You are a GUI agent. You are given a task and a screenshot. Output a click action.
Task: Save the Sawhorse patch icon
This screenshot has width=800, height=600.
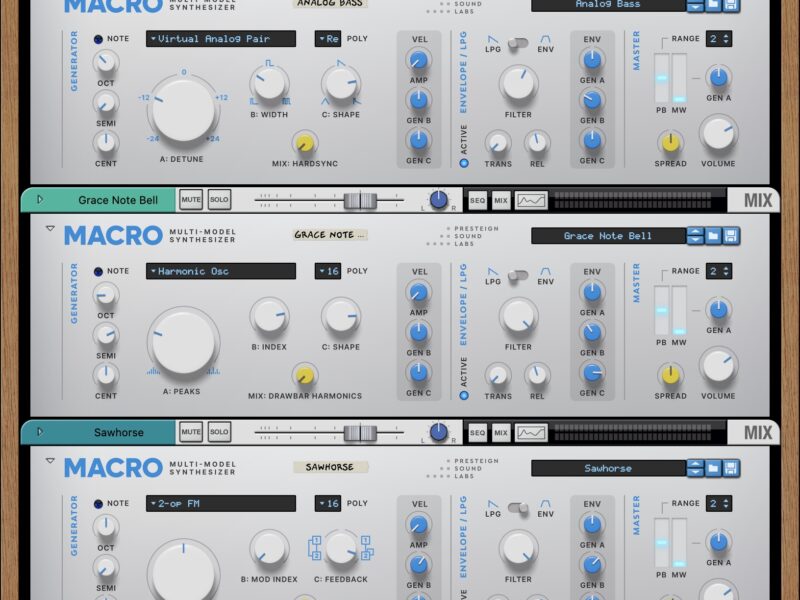pos(731,468)
